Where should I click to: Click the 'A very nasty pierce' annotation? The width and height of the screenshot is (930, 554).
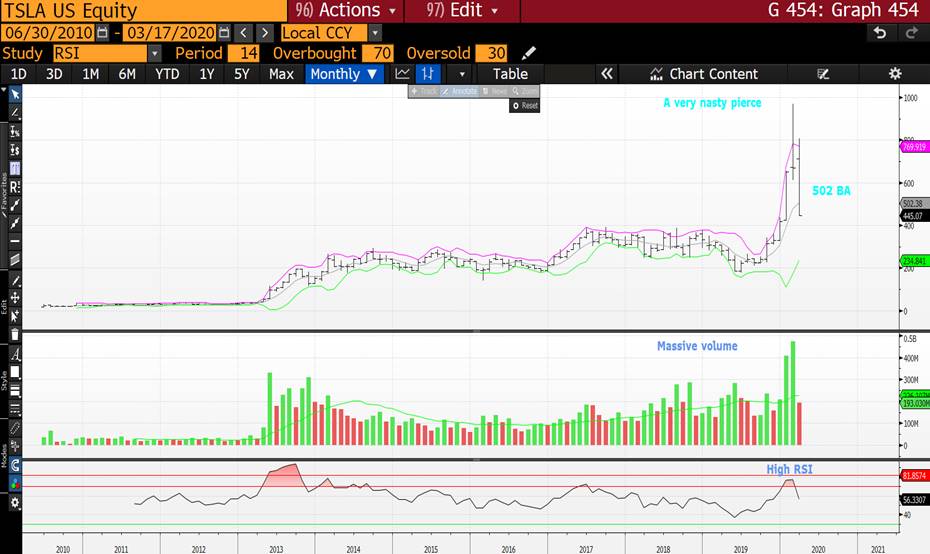pyautogui.click(x=712, y=103)
